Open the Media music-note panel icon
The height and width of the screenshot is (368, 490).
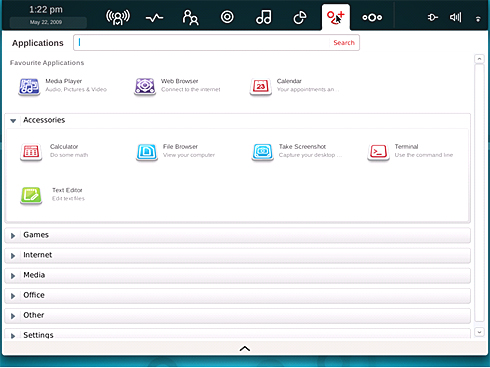point(264,17)
